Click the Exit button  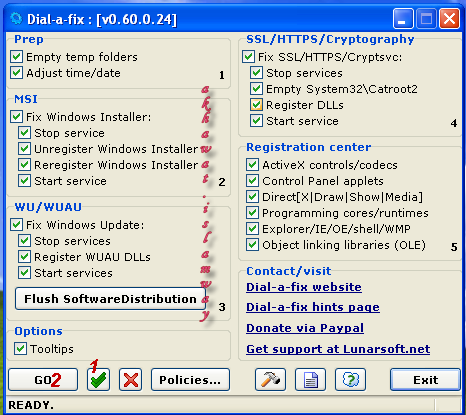tap(425, 379)
